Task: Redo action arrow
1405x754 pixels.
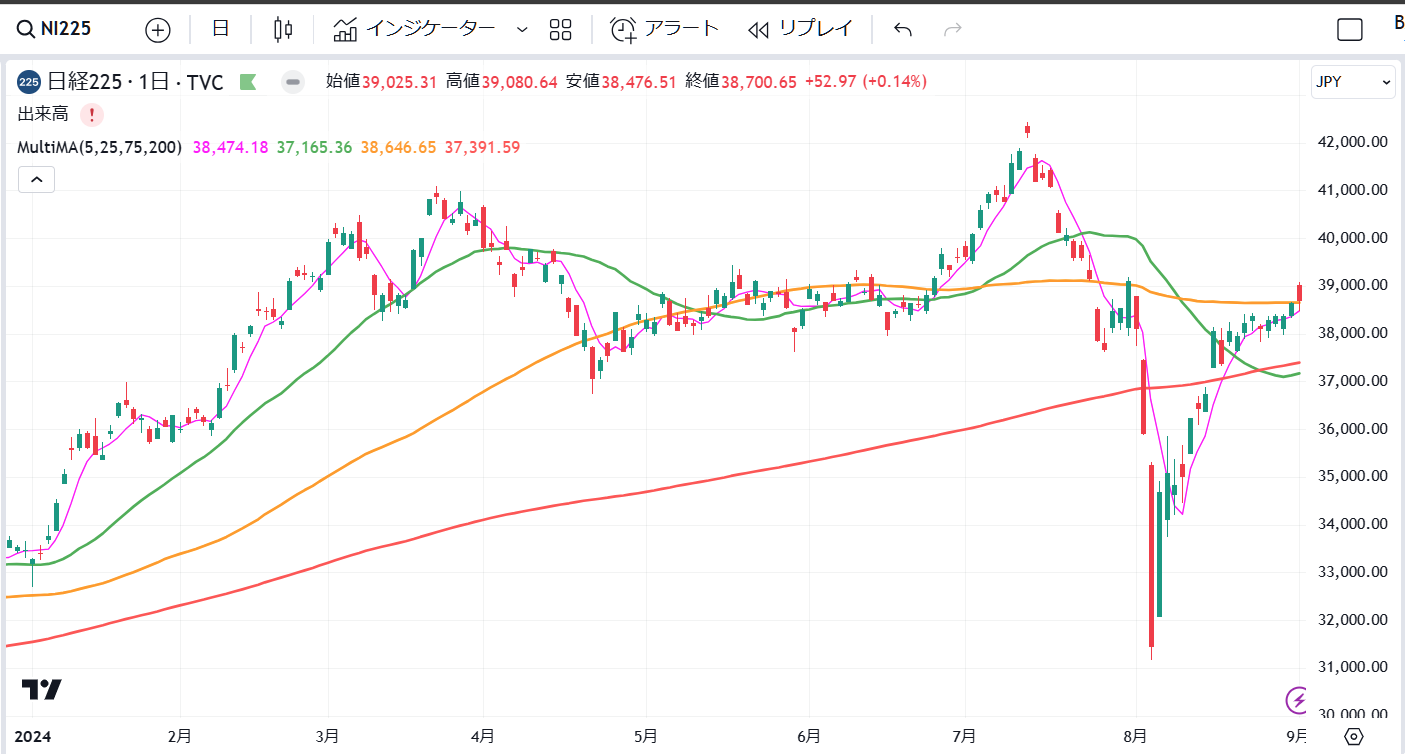Action: [x=953, y=30]
